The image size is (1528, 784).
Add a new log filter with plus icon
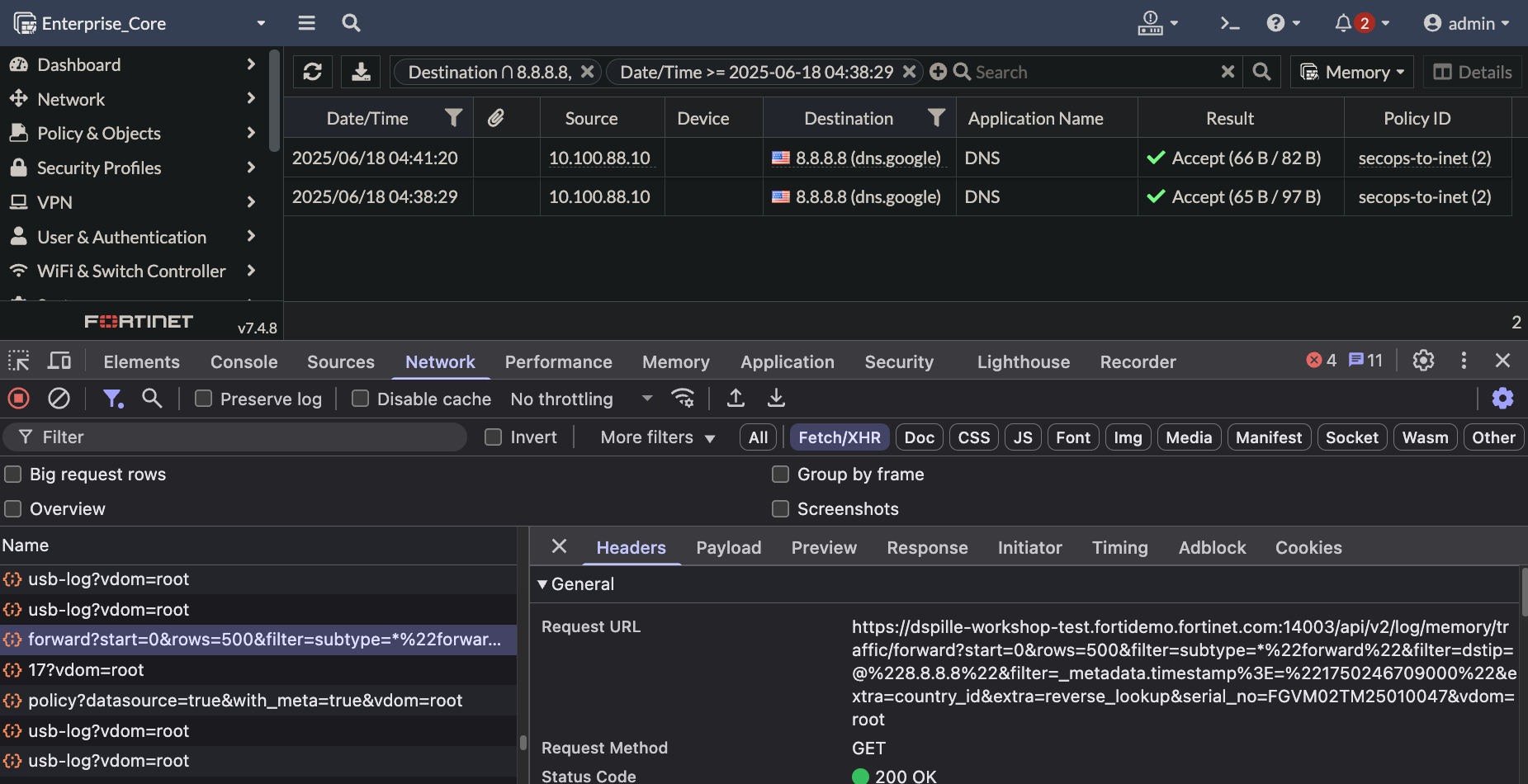coord(938,72)
